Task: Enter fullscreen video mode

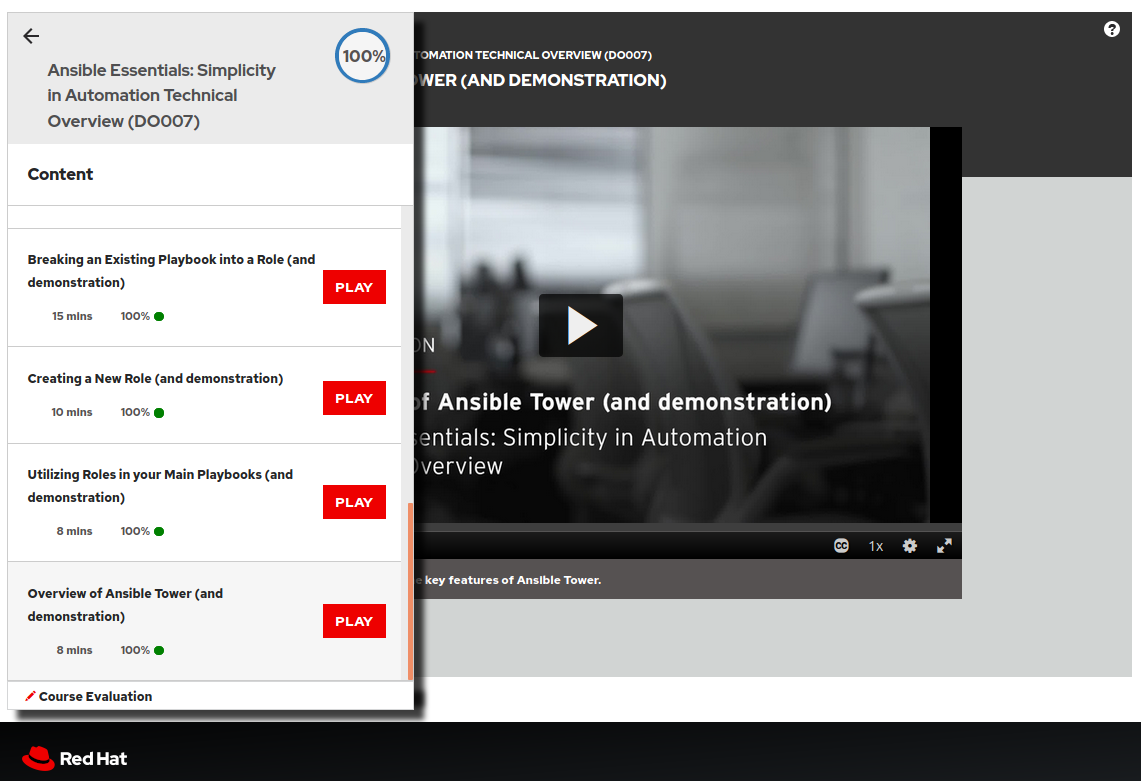Action: tap(944, 546)
